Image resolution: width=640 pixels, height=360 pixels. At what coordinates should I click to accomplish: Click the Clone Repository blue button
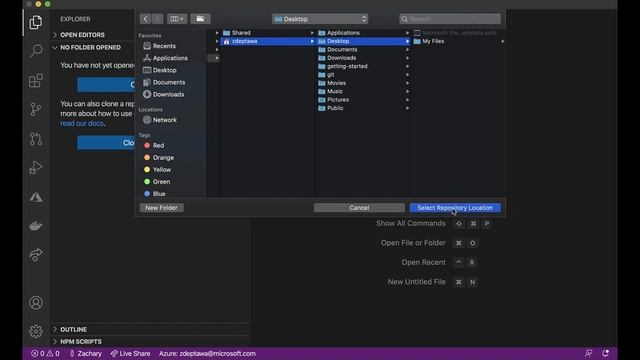pos(106,142)
